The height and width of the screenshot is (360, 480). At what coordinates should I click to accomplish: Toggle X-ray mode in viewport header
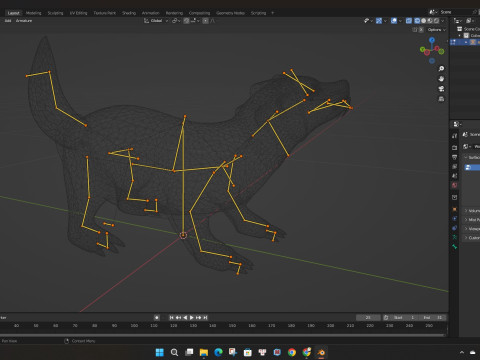coord(409,21)
